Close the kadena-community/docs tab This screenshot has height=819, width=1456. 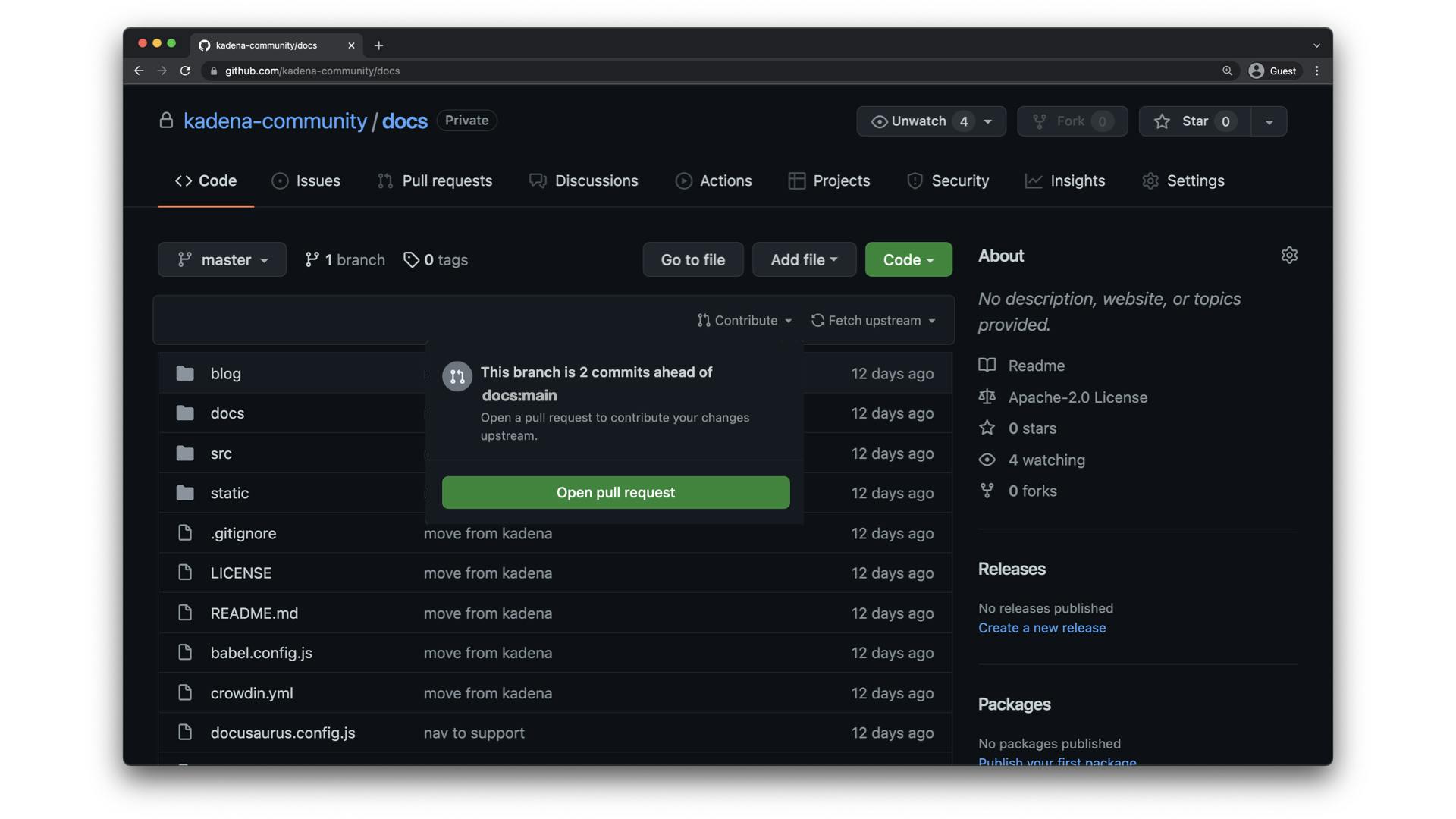coord(351,45)
